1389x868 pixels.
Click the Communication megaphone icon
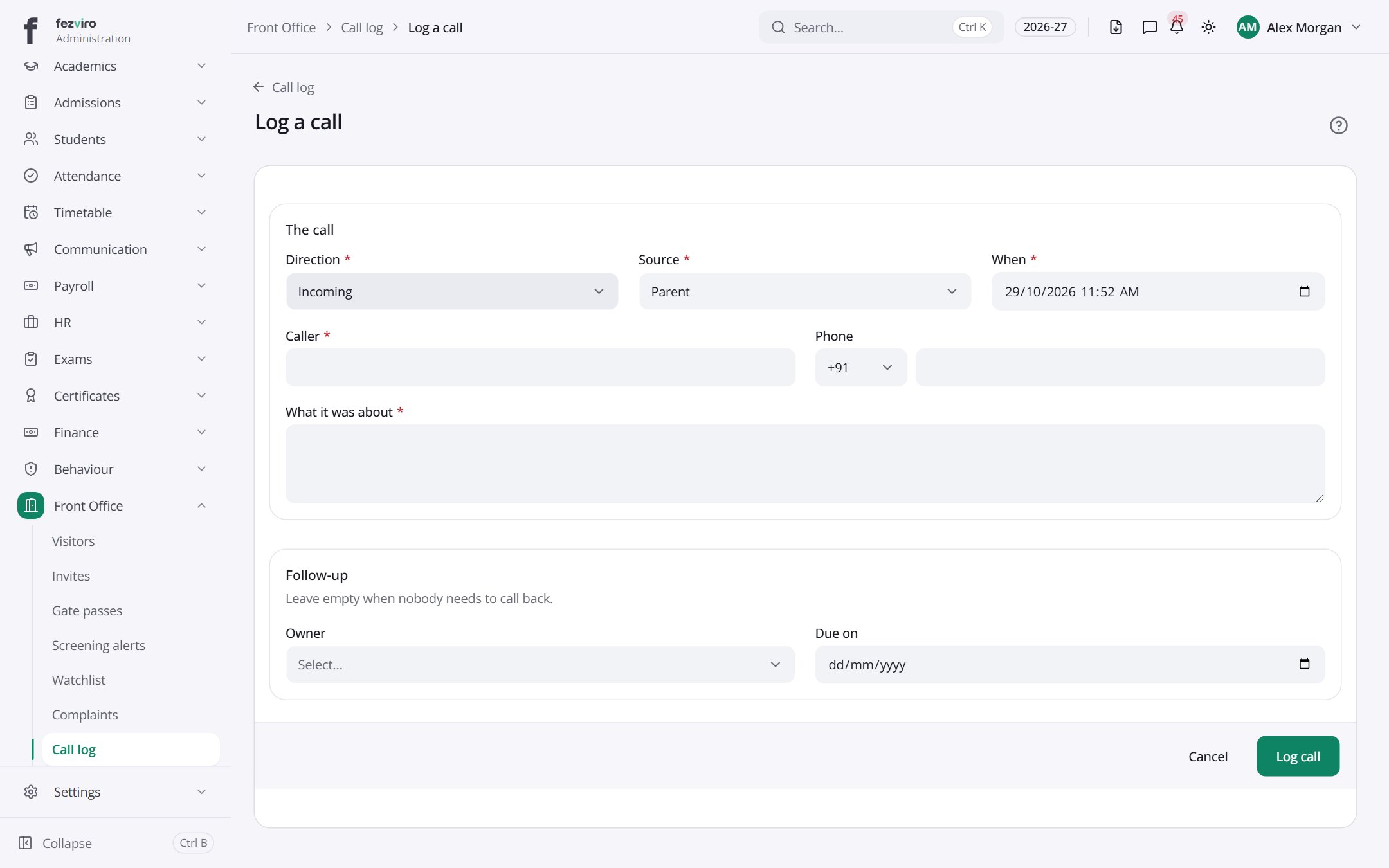tap(31, 249)
